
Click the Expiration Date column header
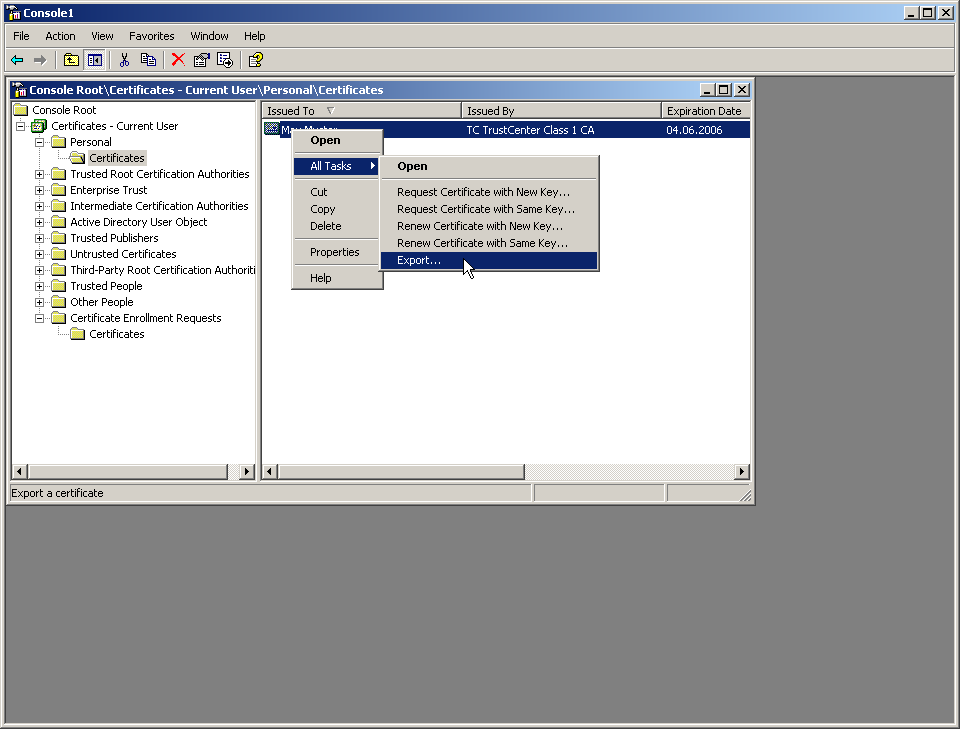point(704,111)
